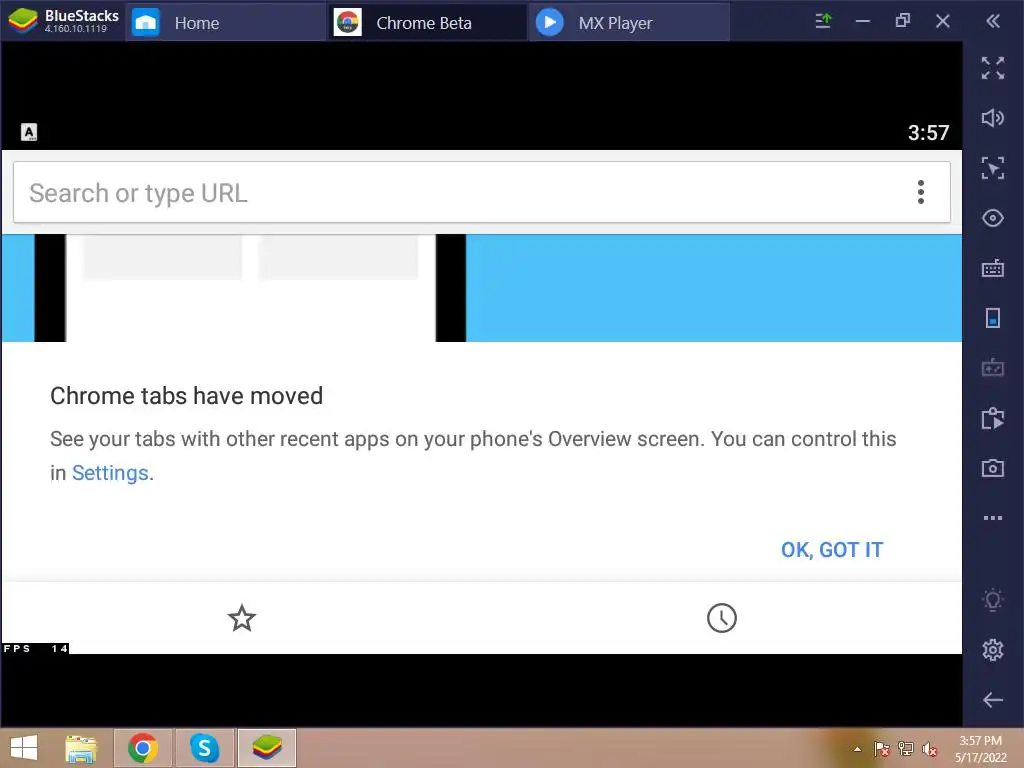Click the muted volume tray icon

pos(930,749)
